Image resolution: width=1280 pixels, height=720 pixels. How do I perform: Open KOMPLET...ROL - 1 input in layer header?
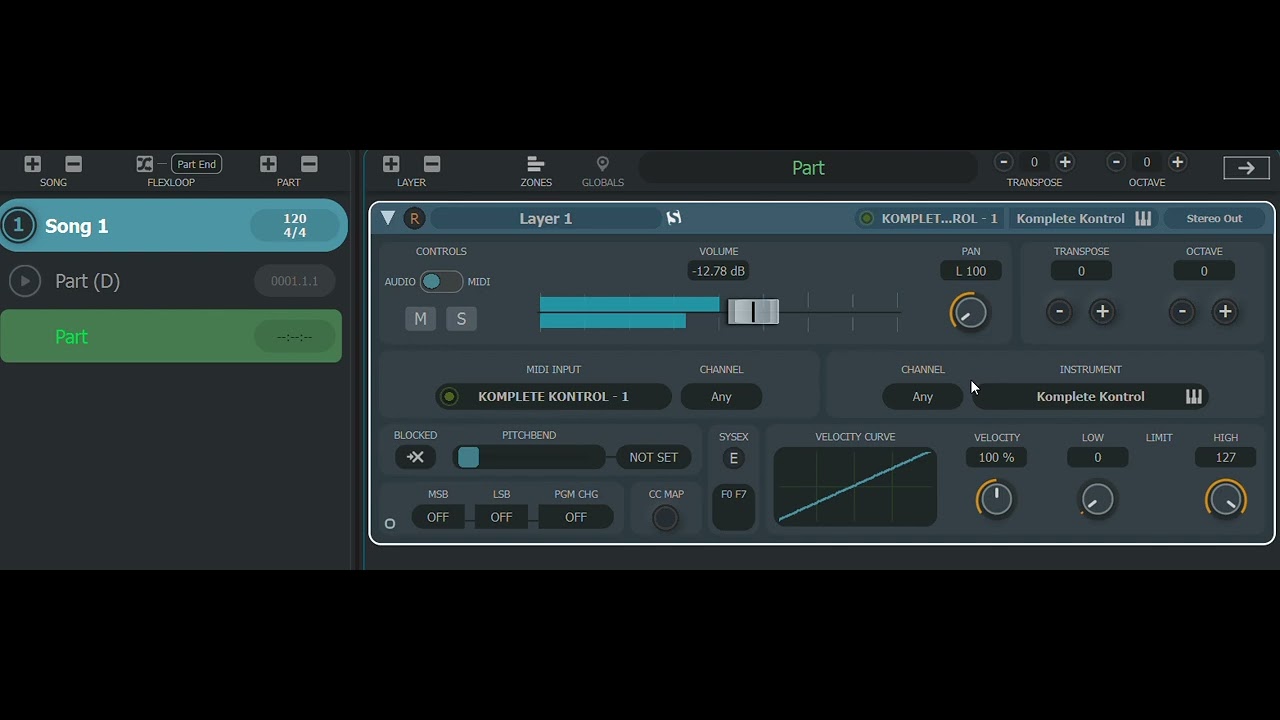click(x=929, y=218)
